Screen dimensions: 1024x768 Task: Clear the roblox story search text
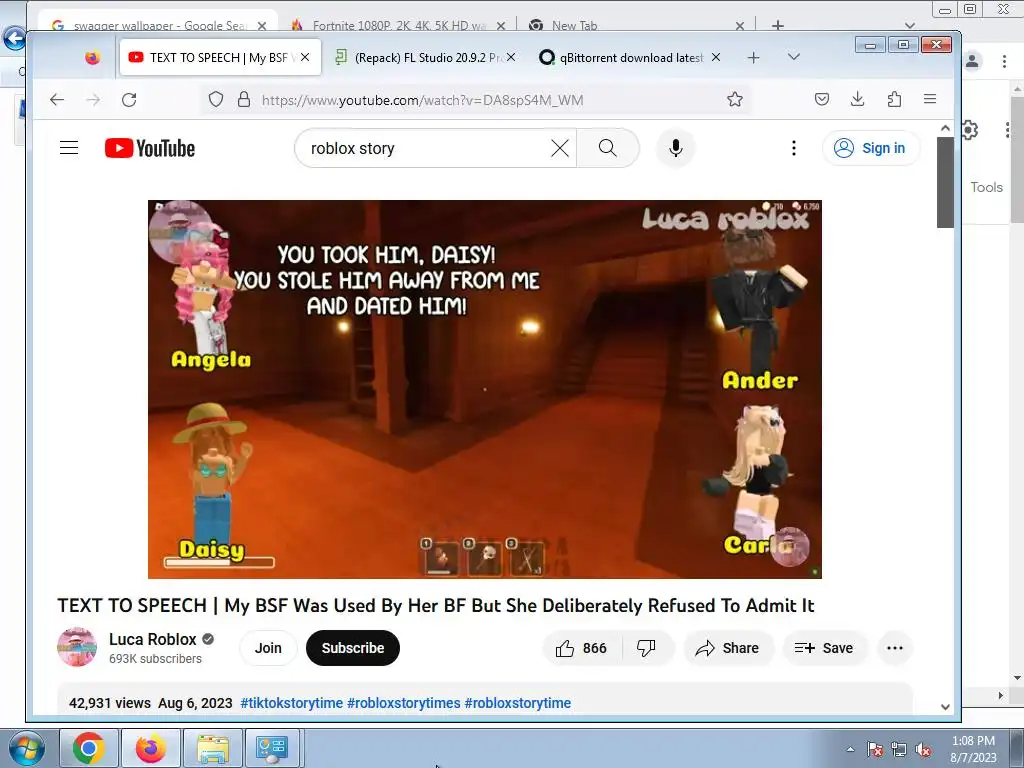click(560, 148)
